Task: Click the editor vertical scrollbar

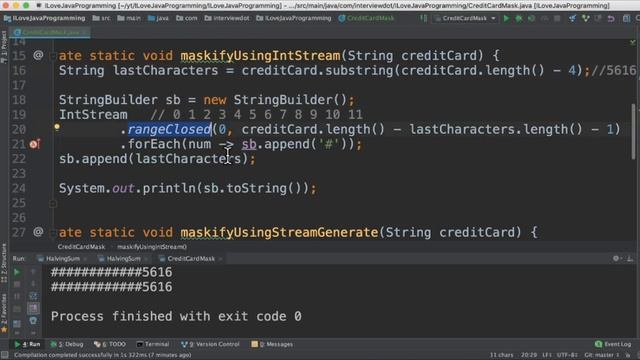Action: pos(634,131)
